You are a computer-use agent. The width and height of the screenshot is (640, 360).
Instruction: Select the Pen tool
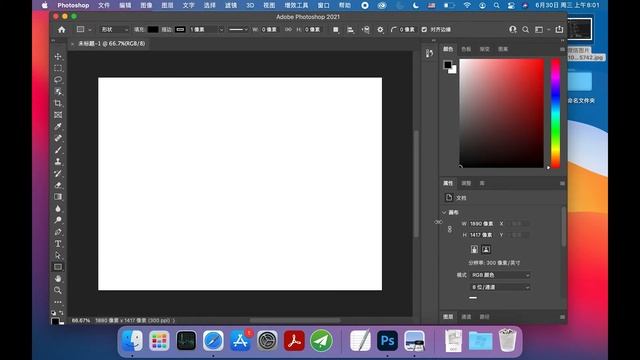click(58, 232)
